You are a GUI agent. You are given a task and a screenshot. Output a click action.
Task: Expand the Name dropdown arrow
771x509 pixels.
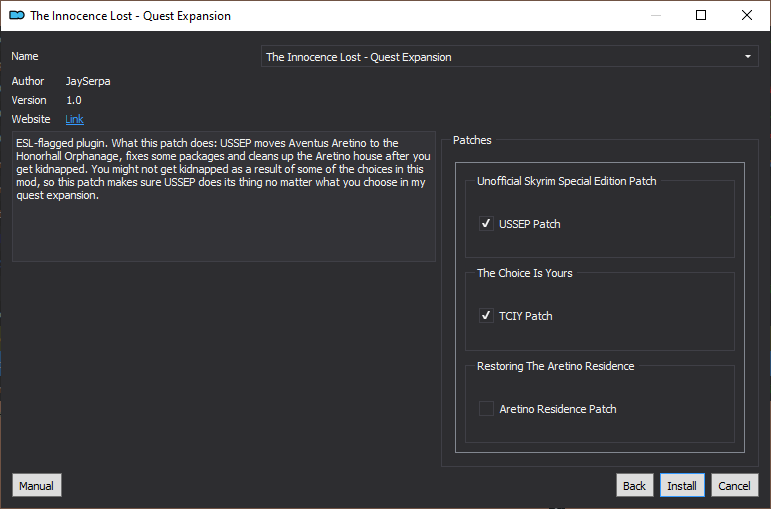coord(747,57)
